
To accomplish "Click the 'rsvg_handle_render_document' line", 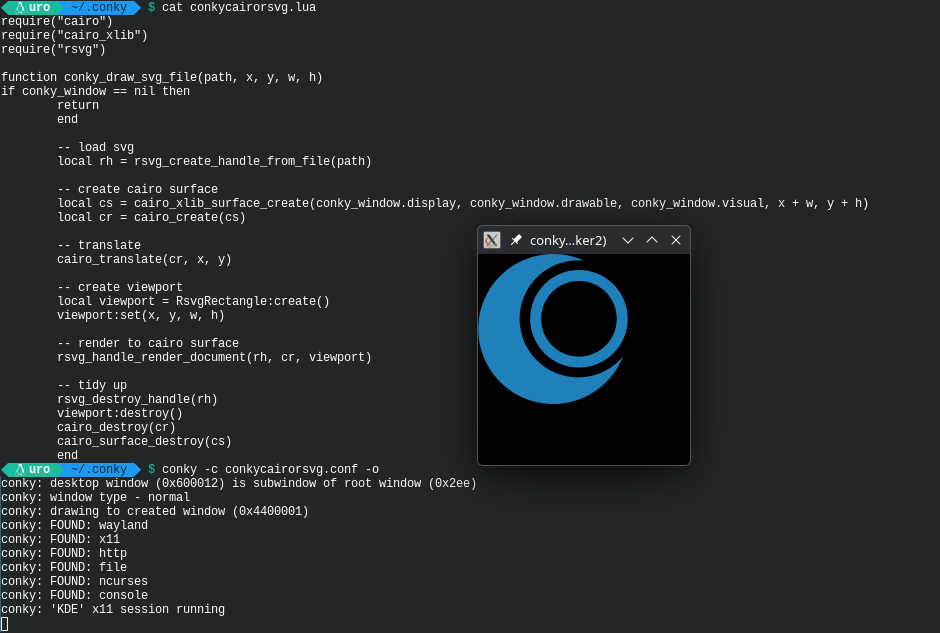I will click(x=214, y=358).
